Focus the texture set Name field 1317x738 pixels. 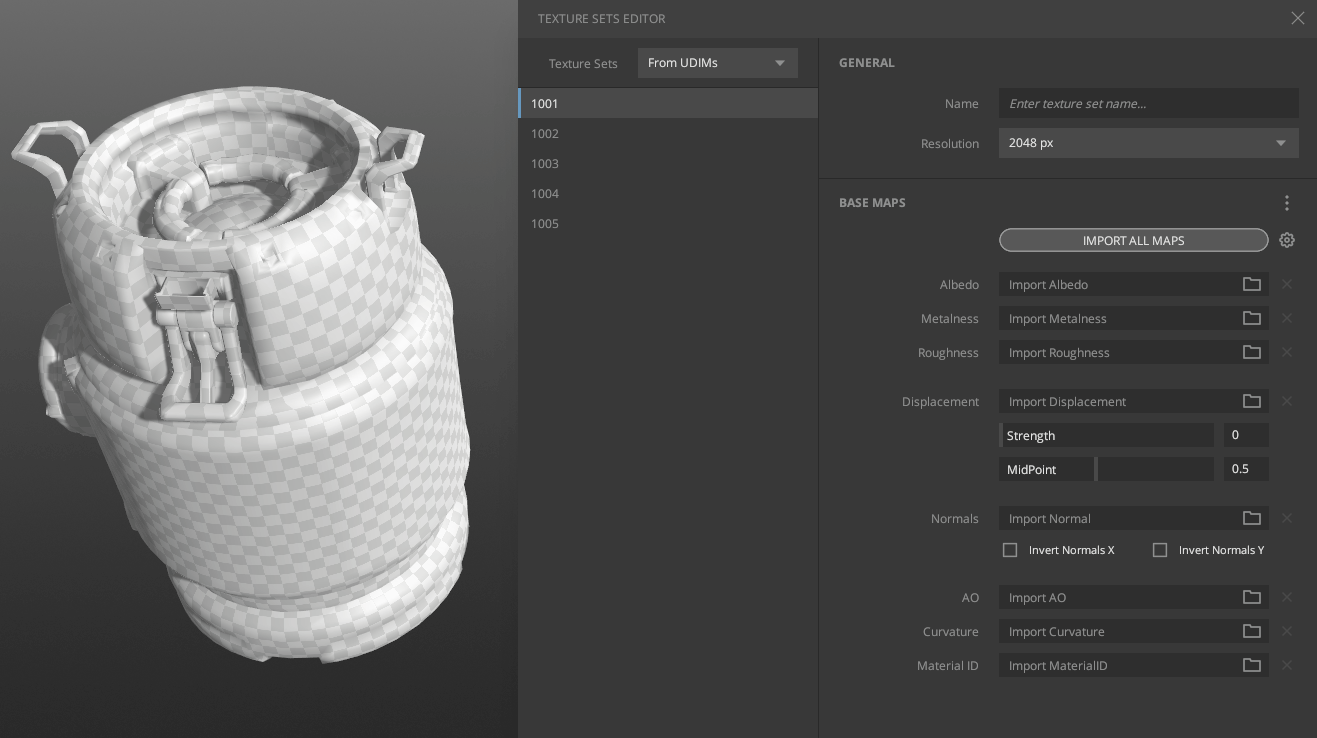pyautogui.click(x=1148, y=103)
